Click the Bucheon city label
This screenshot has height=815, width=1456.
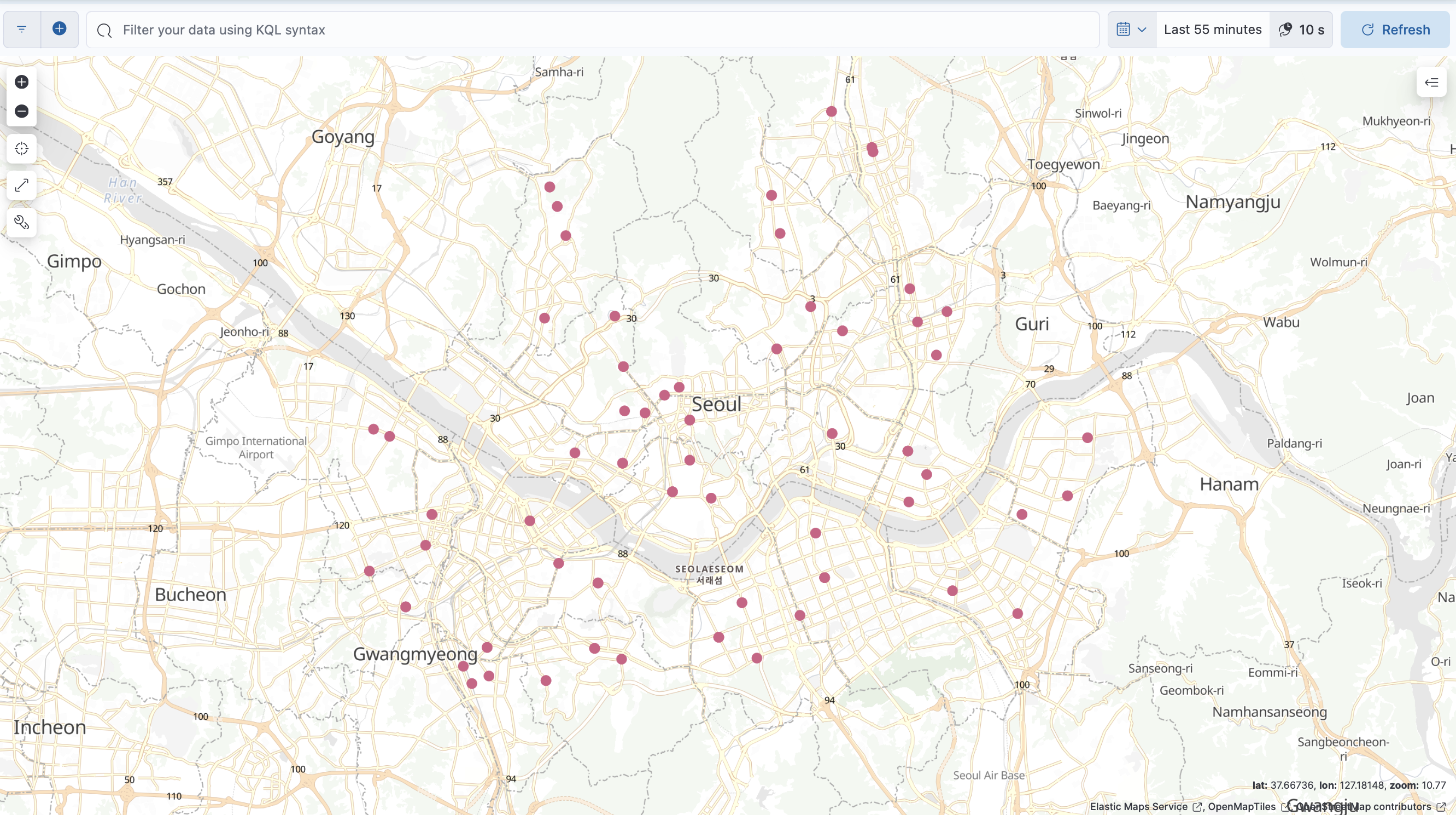pos(190,595)
